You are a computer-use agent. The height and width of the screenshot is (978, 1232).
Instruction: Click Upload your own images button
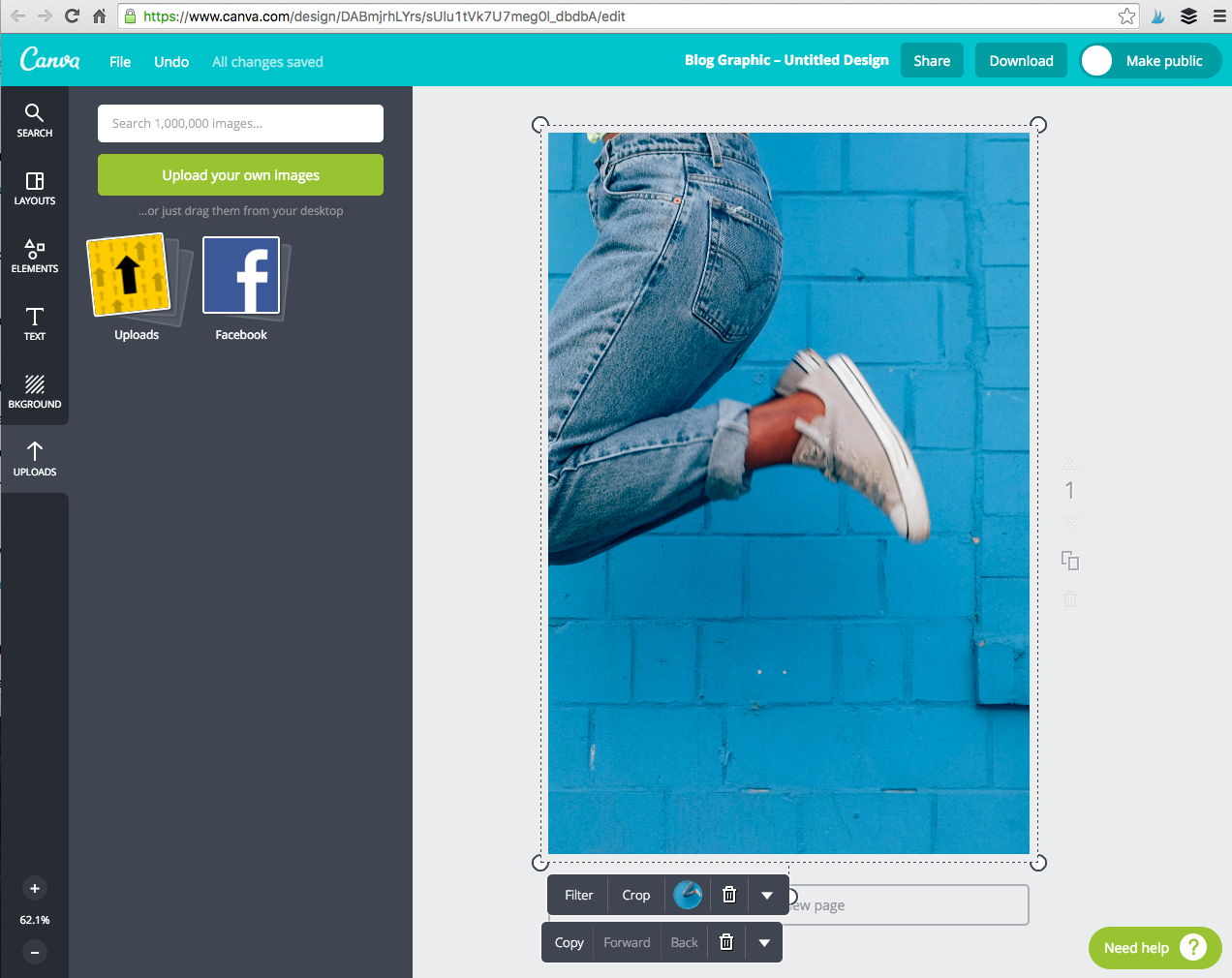(x=240, y=175)
